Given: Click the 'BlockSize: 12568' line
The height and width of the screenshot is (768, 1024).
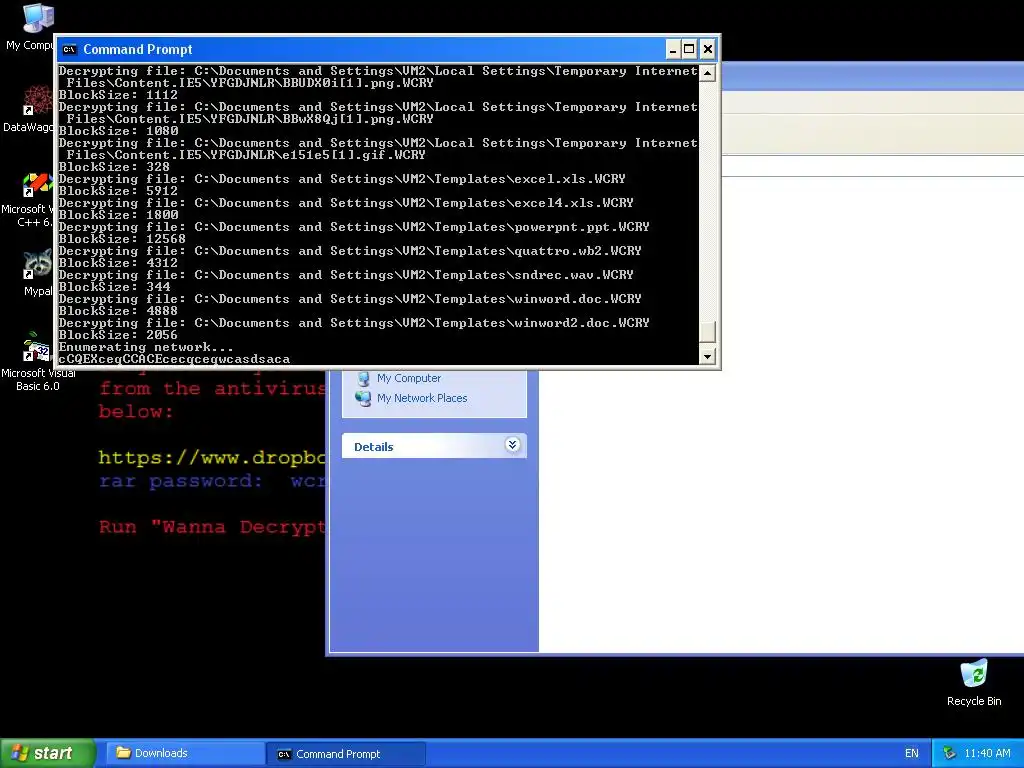Looking at the screenshot, I should point(122,239).
